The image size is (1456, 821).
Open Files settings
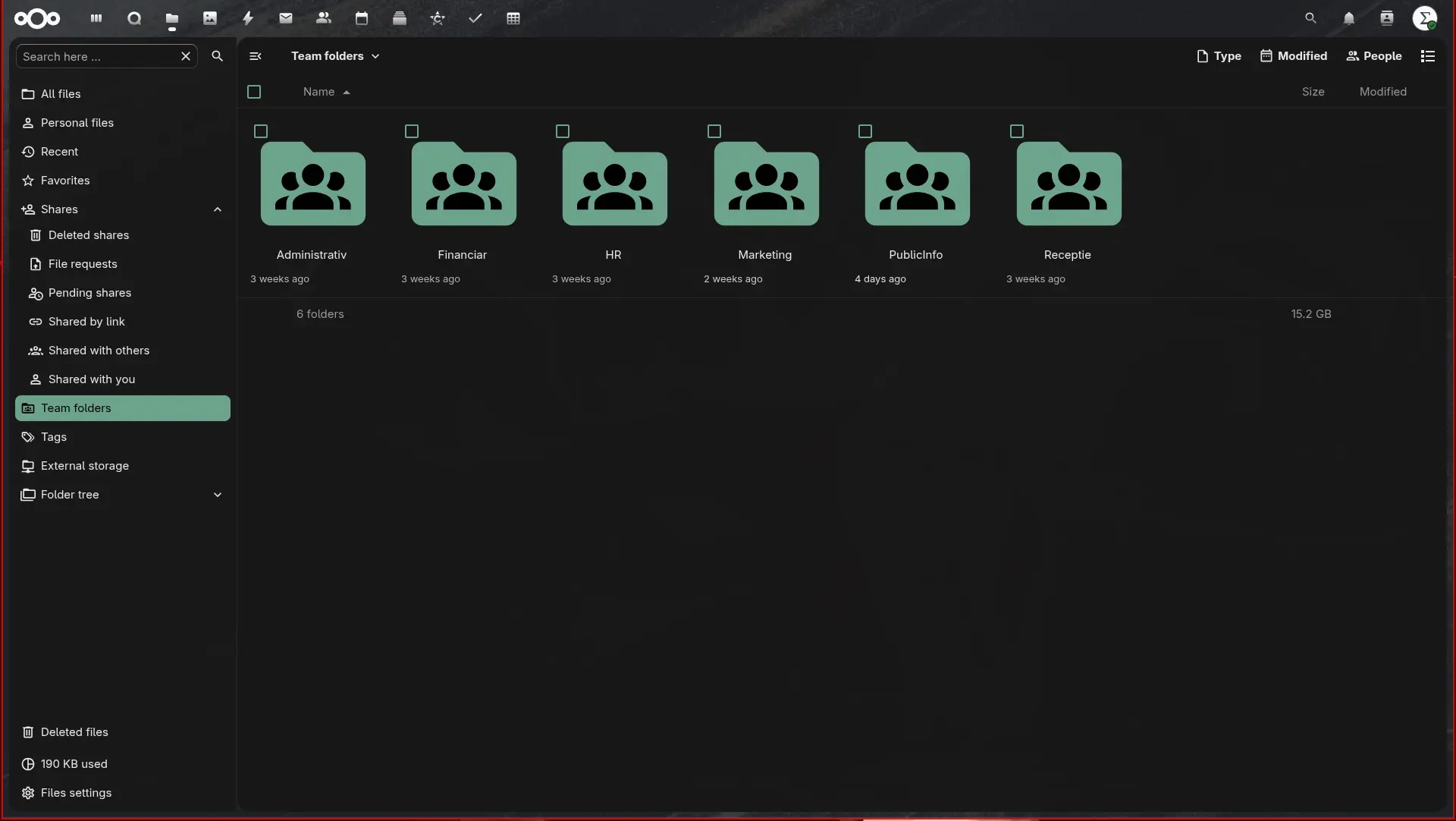pos(123,793)
